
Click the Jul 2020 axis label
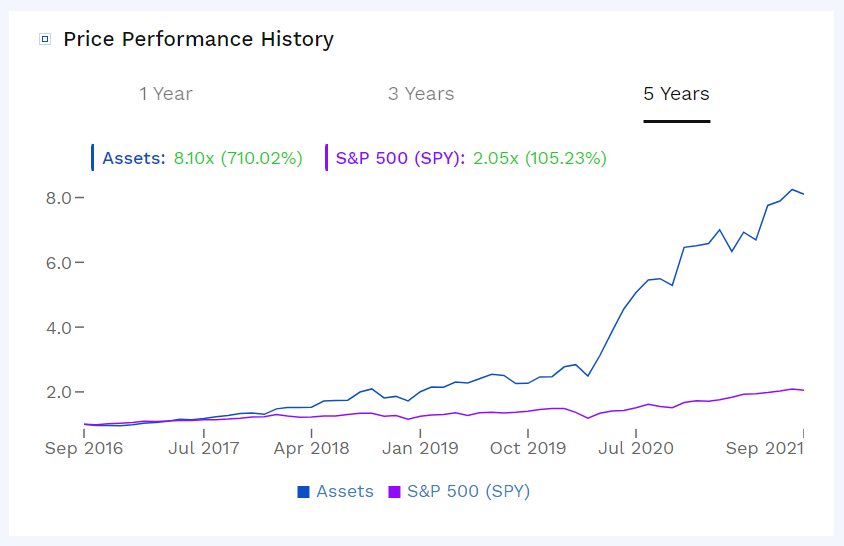click(636, 448)
